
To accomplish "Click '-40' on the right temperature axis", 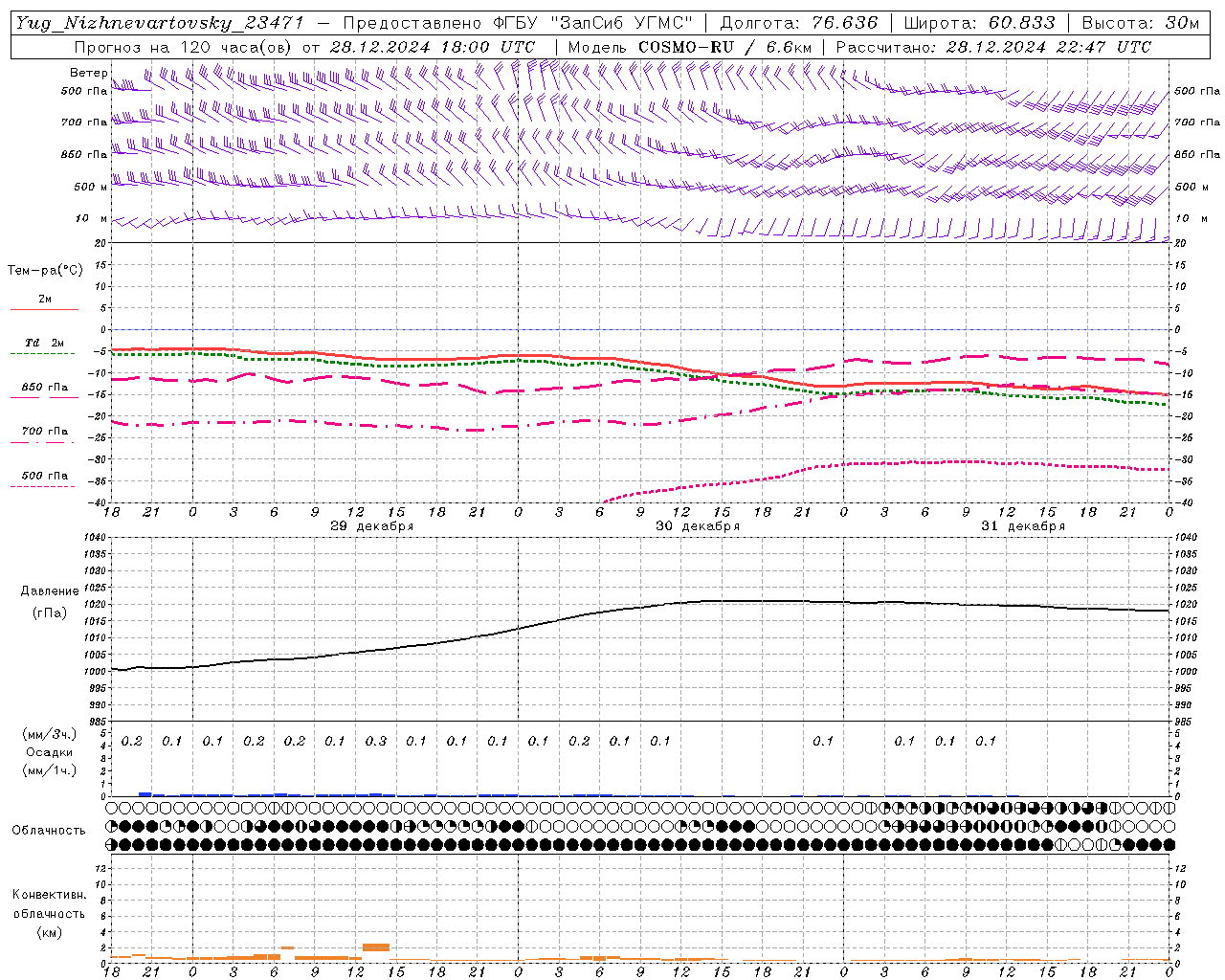I will pyautogui.click(x=1184, y=503).
